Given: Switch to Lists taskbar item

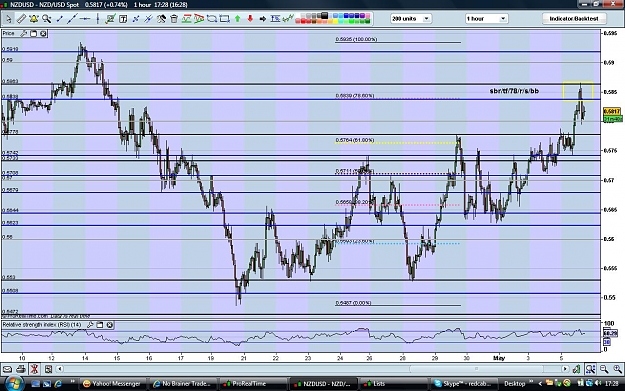Looking at the screenshot, I should [393, 384].
